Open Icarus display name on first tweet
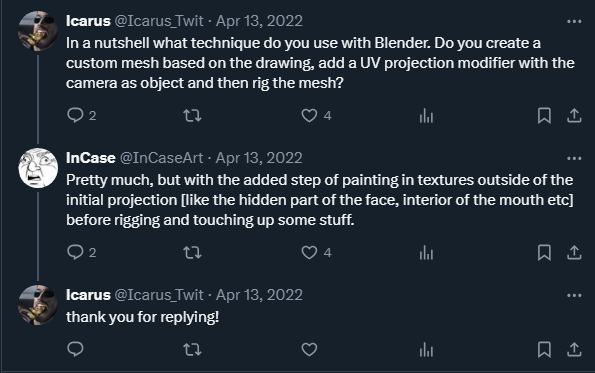 [x=88, y=21]
